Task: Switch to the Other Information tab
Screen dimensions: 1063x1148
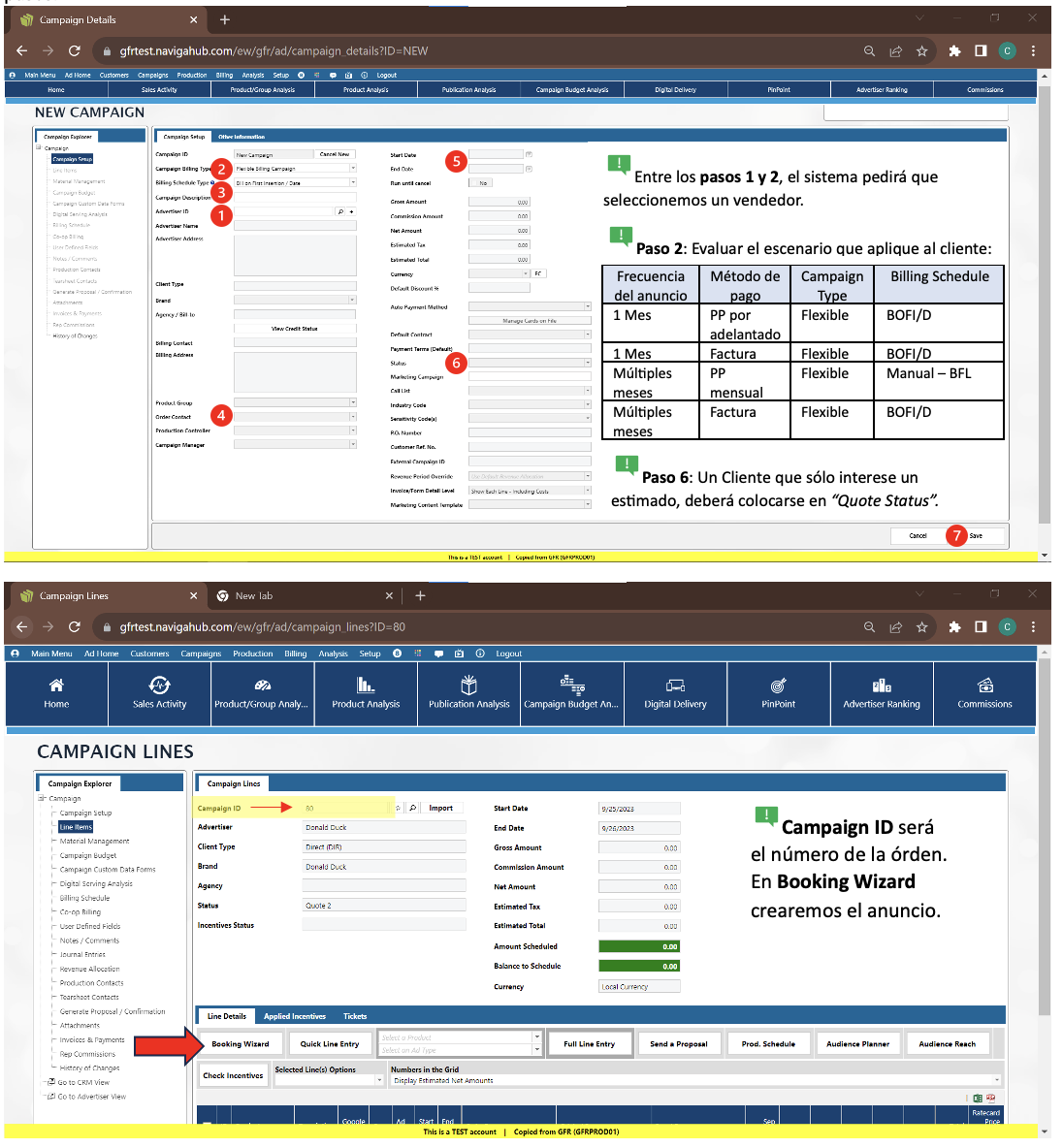Action: point(242,137)
